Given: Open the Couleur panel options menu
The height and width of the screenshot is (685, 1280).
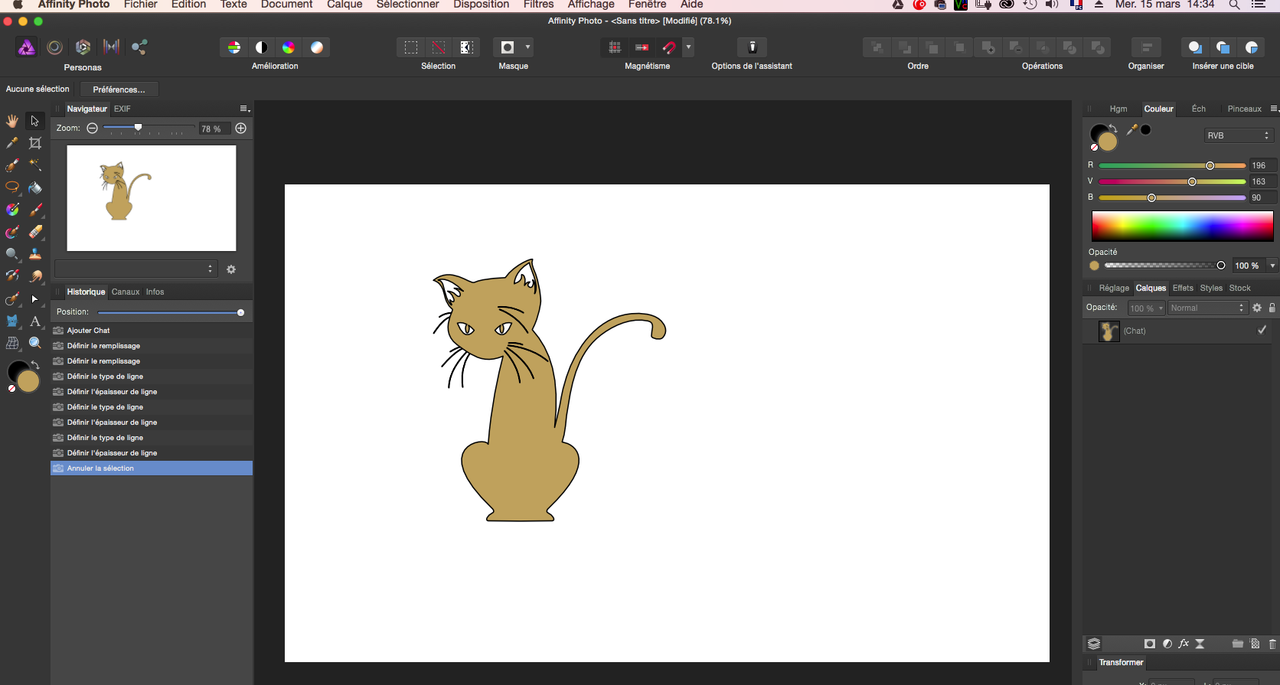Looking at the screenshot, I should 1274,108.
